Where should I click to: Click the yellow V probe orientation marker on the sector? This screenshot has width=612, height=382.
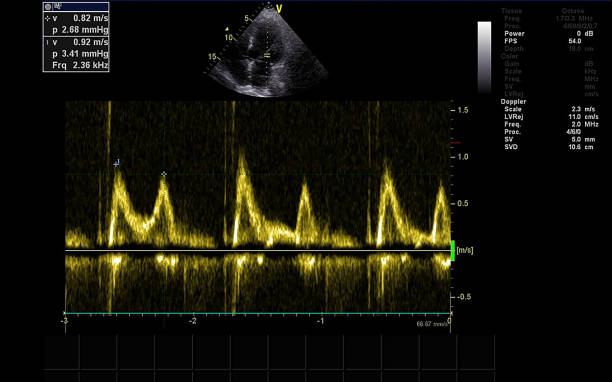pos(279,9)
